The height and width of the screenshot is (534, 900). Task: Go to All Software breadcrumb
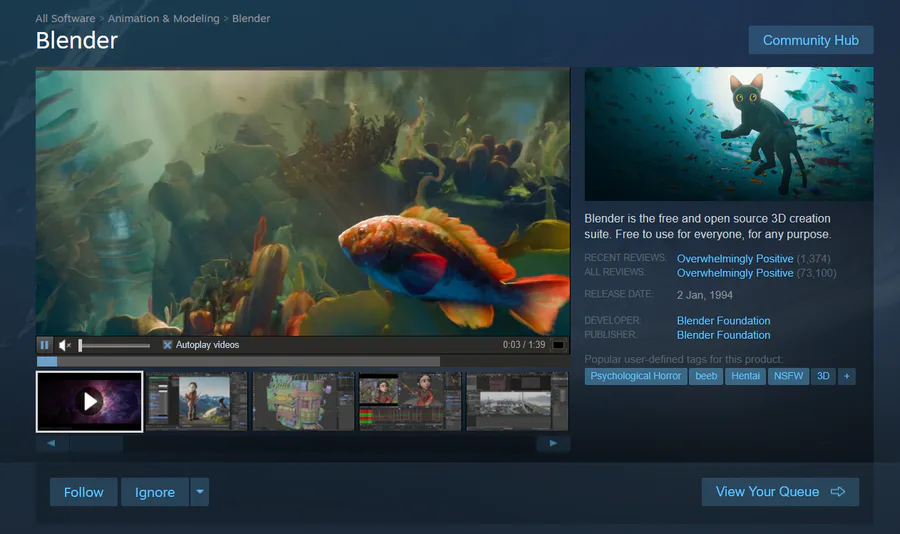pyautogui.click(x=65, y=18)
